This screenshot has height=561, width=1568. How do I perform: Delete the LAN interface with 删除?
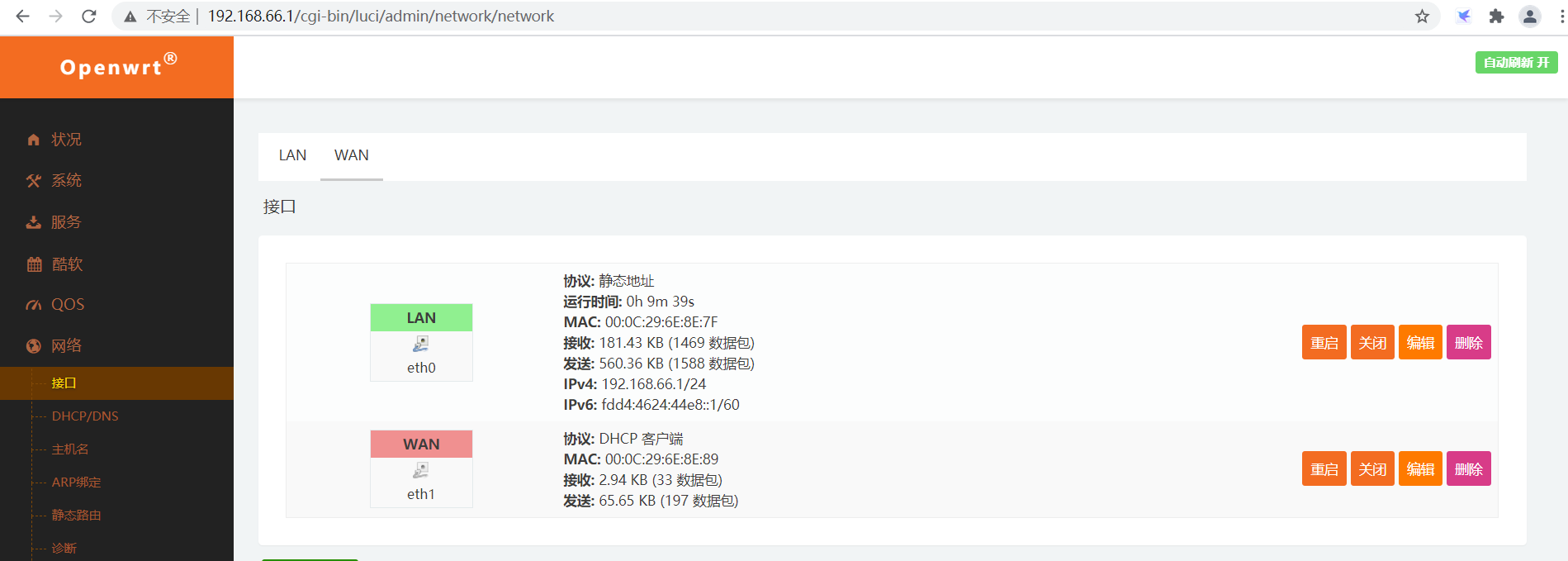coord(1469,342)
